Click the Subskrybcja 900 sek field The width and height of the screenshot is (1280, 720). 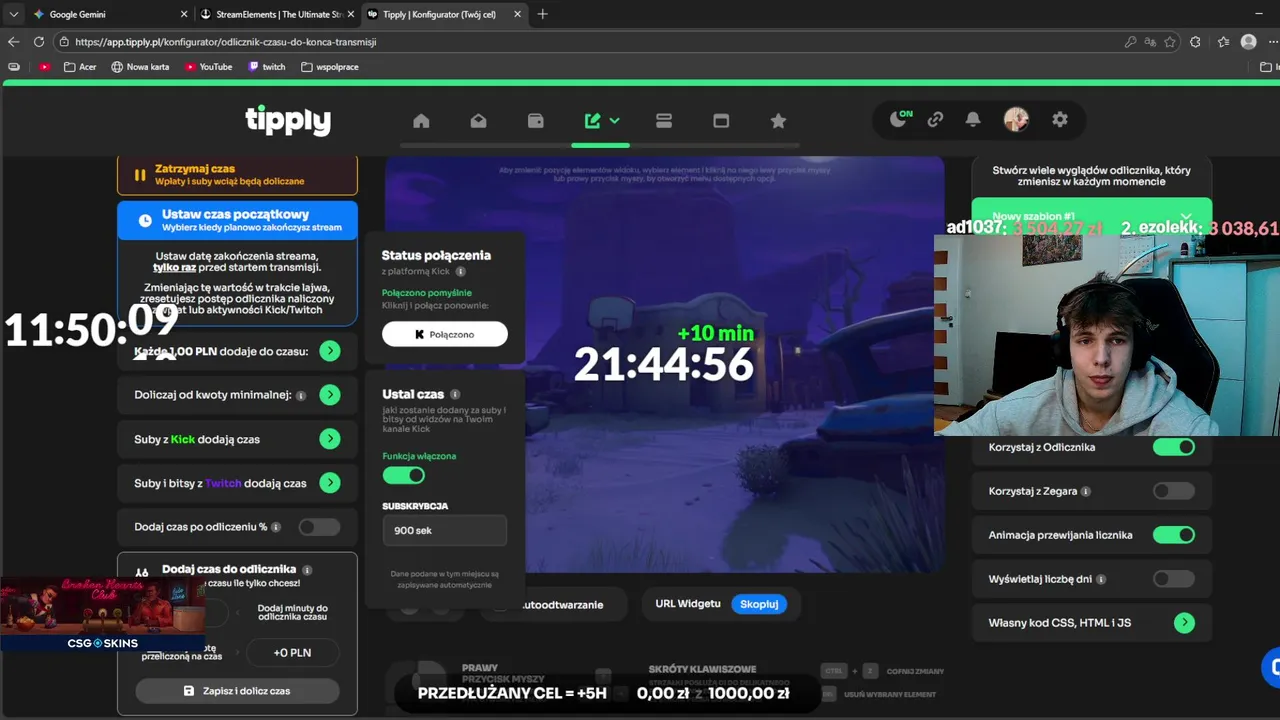[445, 530]
